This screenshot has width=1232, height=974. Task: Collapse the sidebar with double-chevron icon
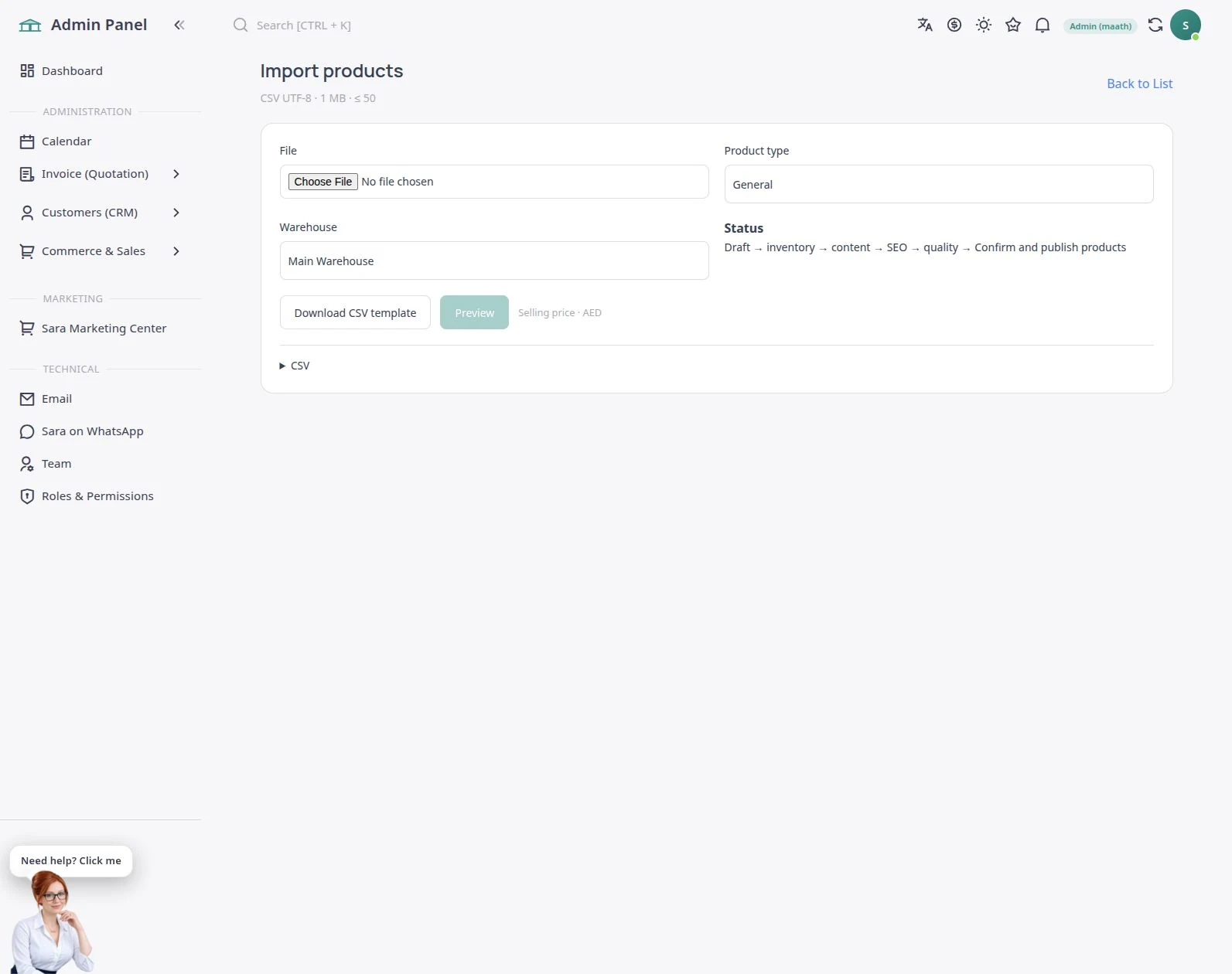tap(179, 25)
